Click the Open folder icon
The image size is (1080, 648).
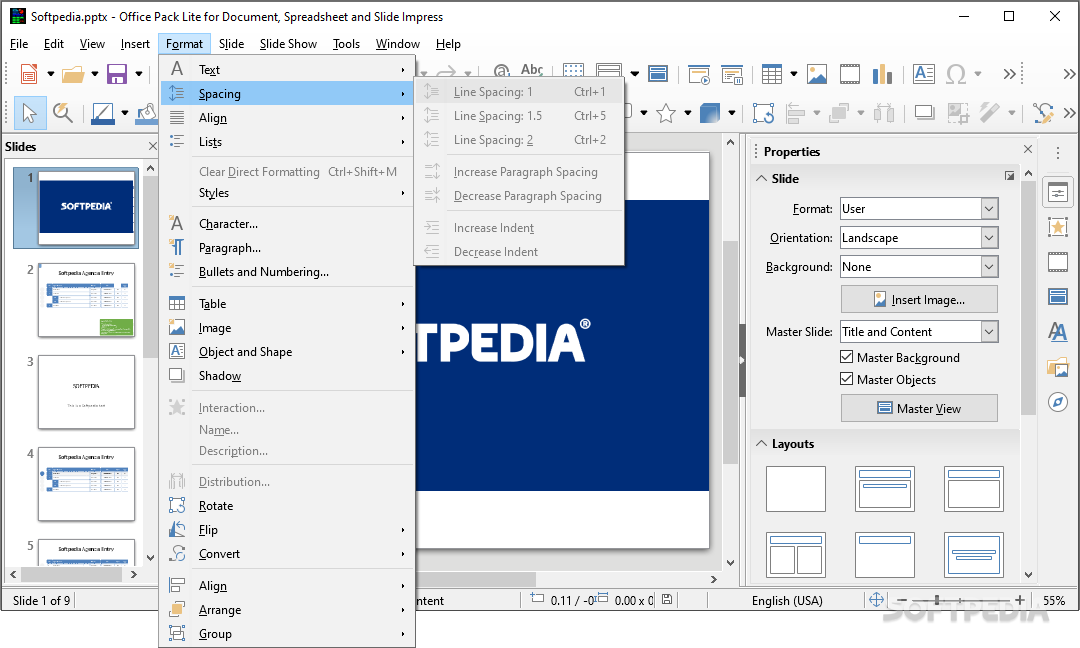pyautogui.click(x=73, y=74)
